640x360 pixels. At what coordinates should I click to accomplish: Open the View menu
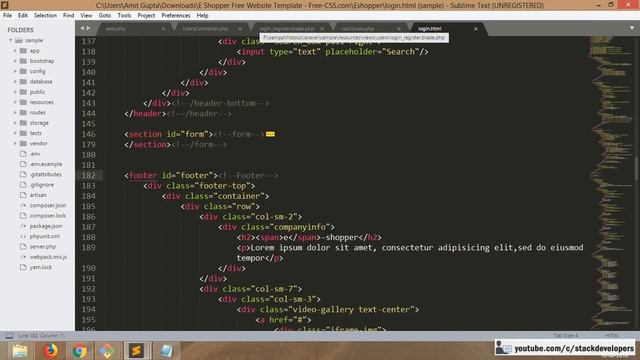[x=86, y=16]
